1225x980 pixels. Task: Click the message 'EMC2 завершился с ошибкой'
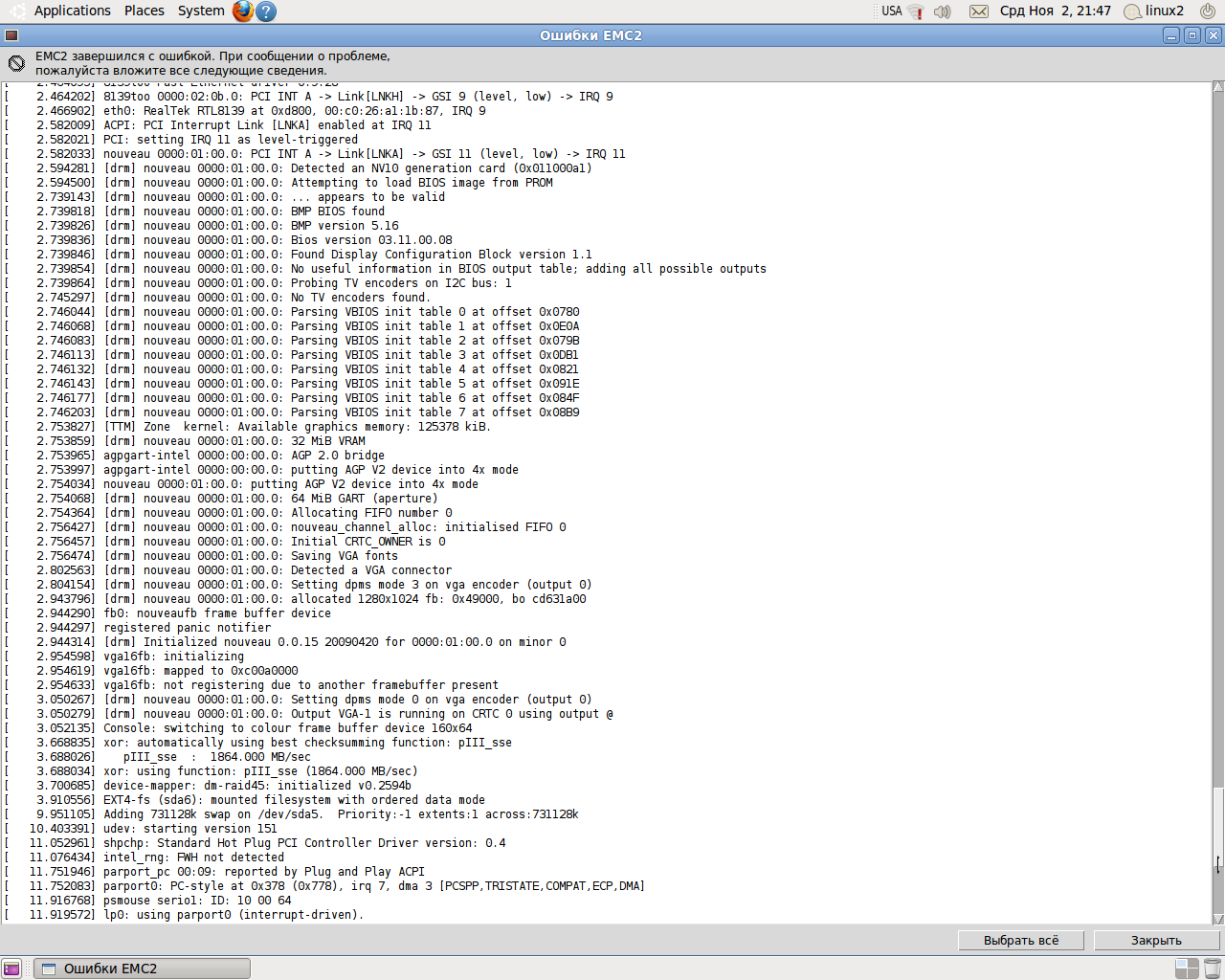coord(212,63)
